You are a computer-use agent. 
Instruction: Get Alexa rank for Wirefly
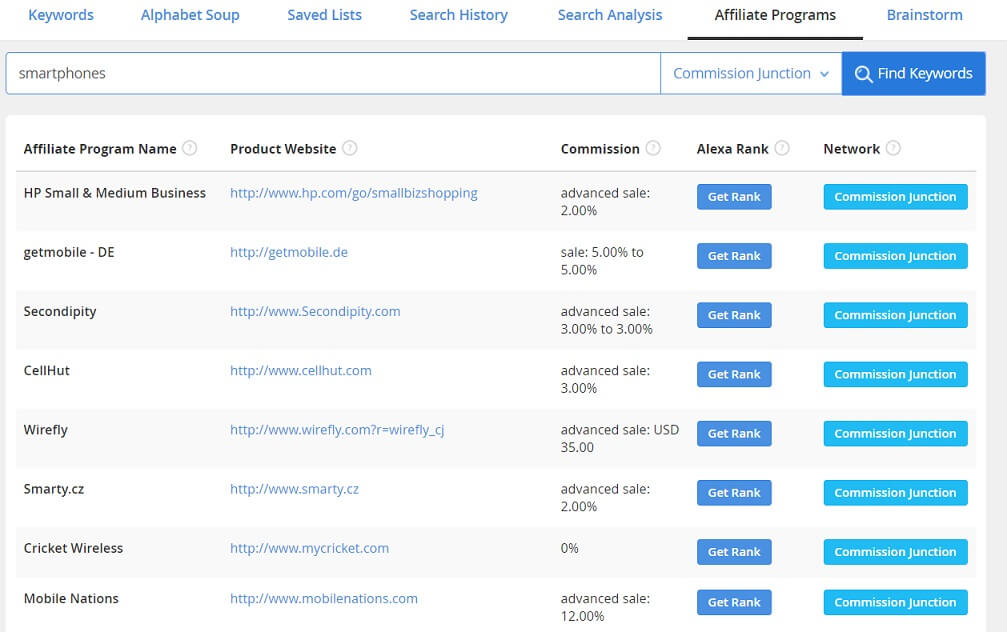734,434
